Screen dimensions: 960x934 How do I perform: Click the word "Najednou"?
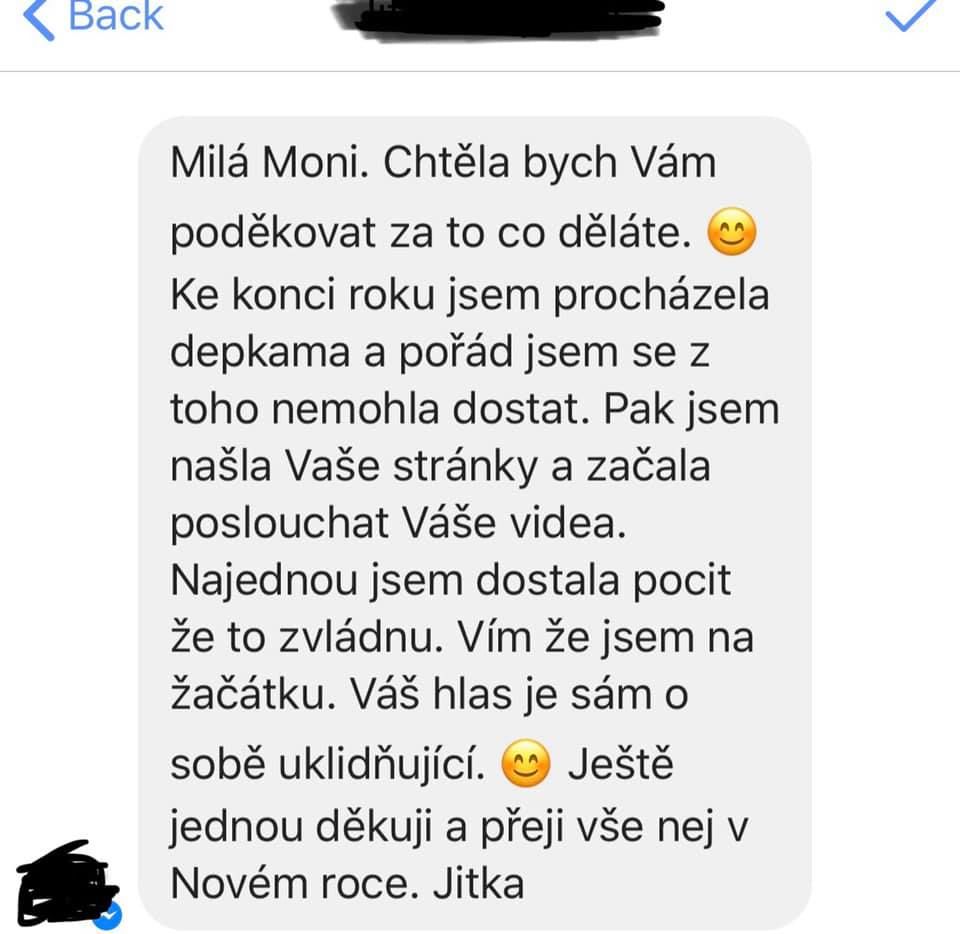[x=264, y=580]
